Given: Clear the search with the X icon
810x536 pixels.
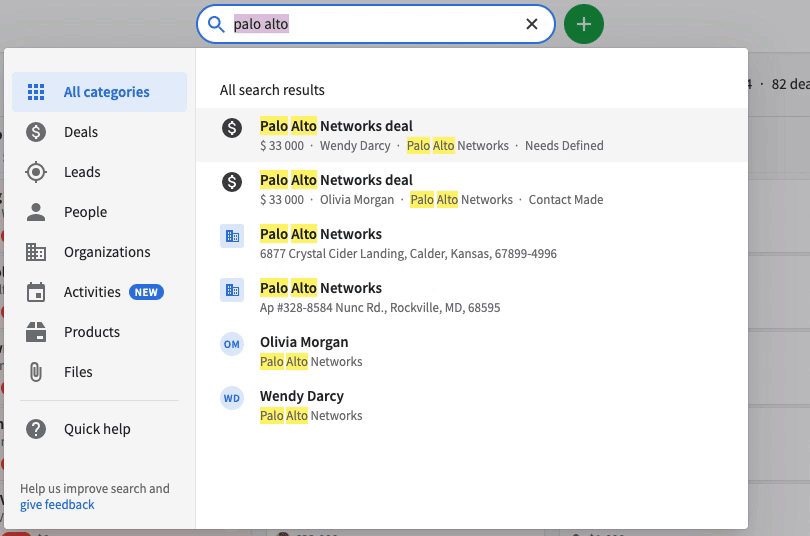Looking at the screenshot, I should pos(532,24).
